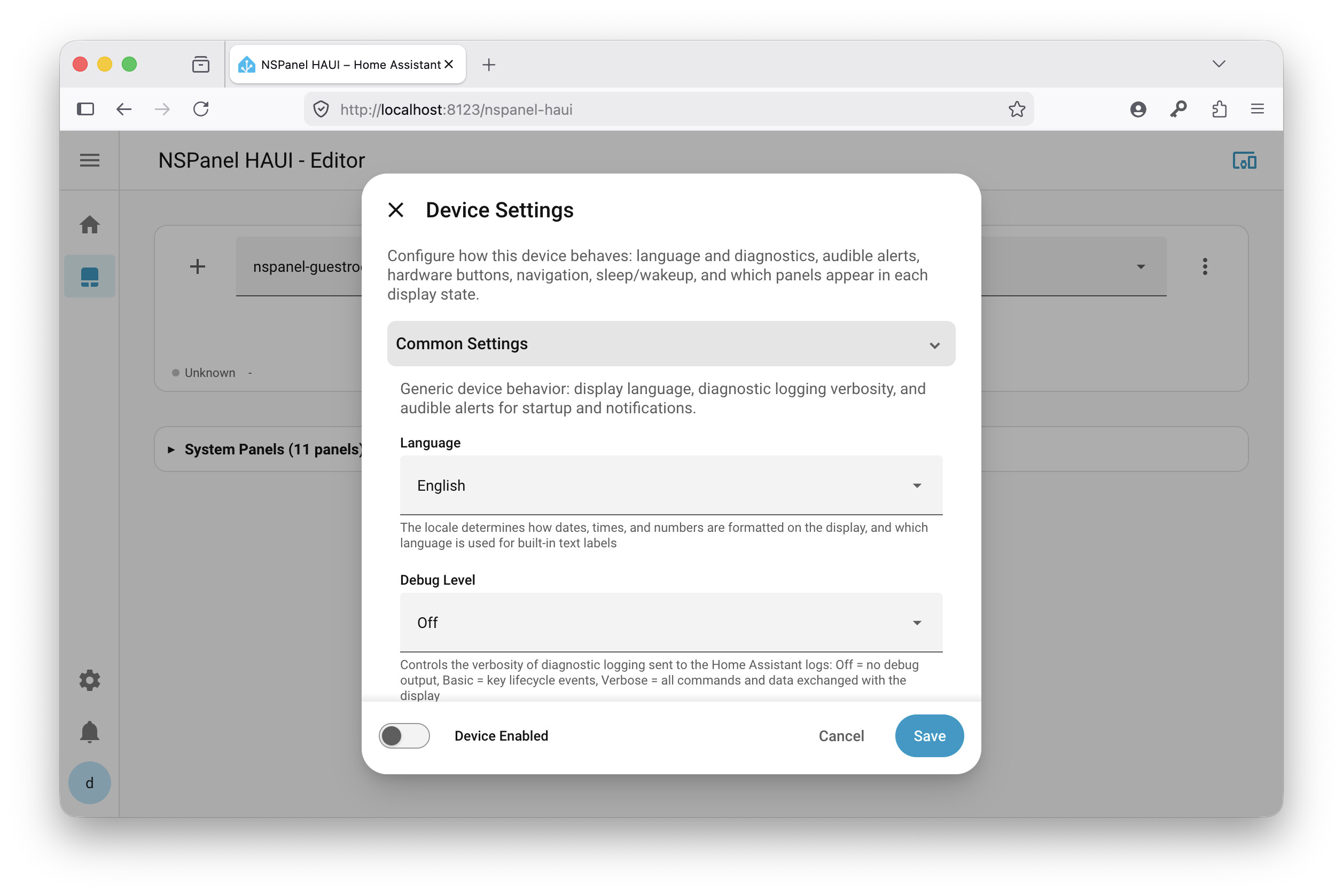Open the notifications bell
This screenshot has width=1343, height=896.
[x=90, y=732]
